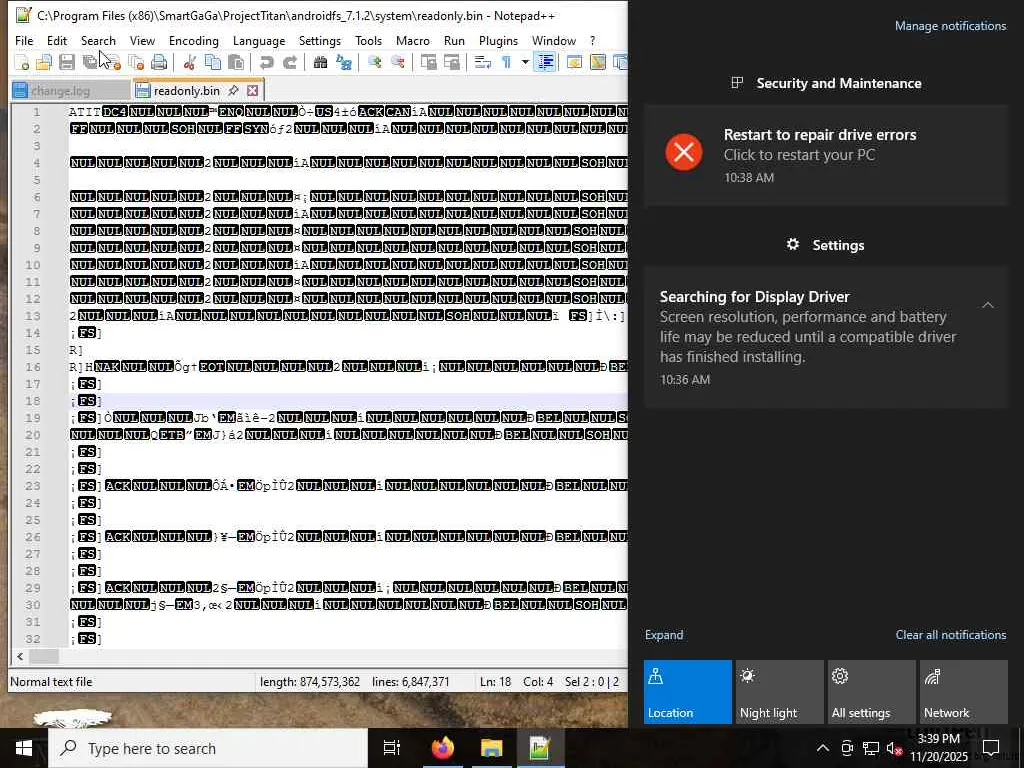Open the Run menu

coord(454,40)
